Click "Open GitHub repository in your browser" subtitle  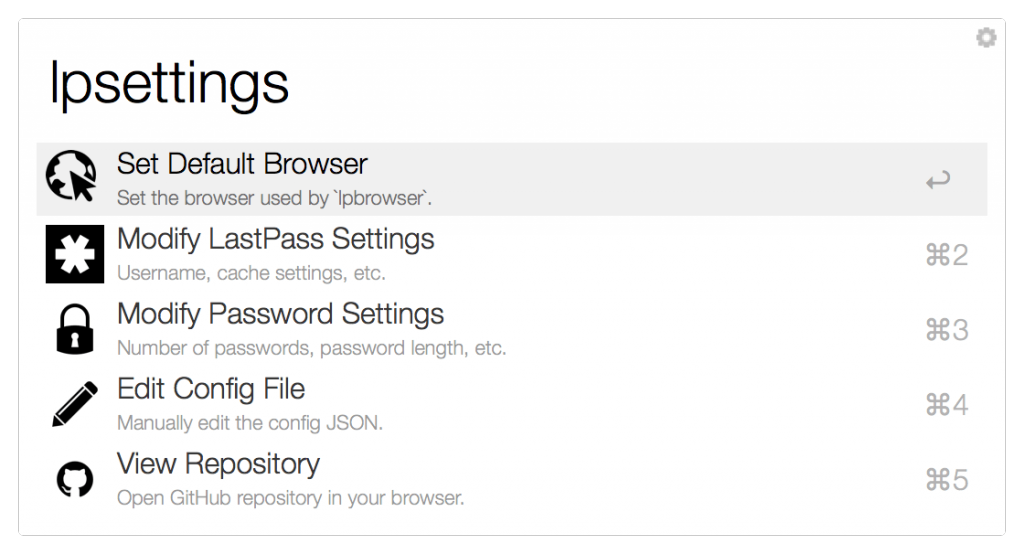coord(290,498)
